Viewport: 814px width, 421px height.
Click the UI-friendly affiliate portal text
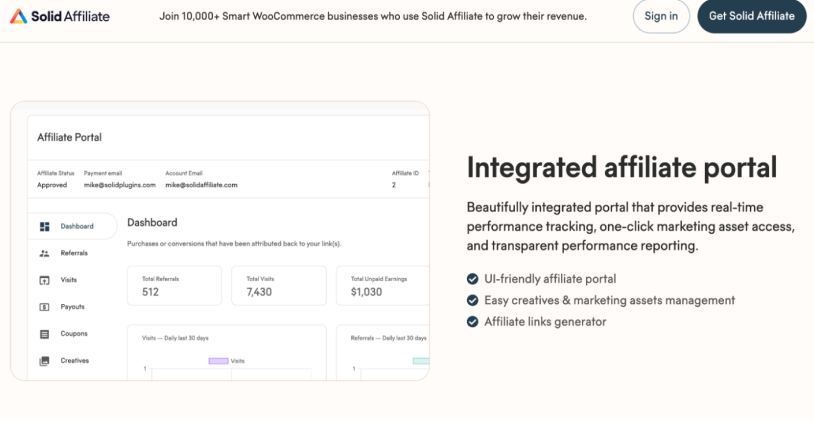[x=550, y=279]
